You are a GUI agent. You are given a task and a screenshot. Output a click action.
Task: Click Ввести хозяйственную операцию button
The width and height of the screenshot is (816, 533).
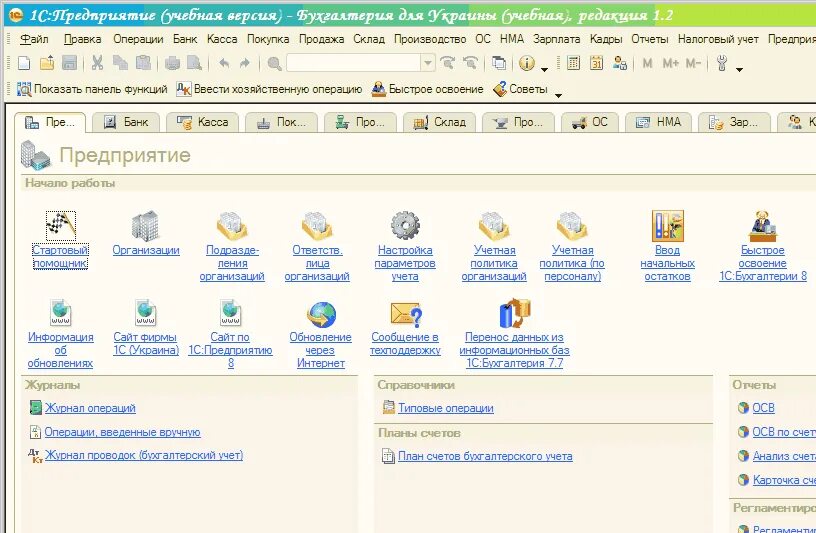click(x=270, y=90)
